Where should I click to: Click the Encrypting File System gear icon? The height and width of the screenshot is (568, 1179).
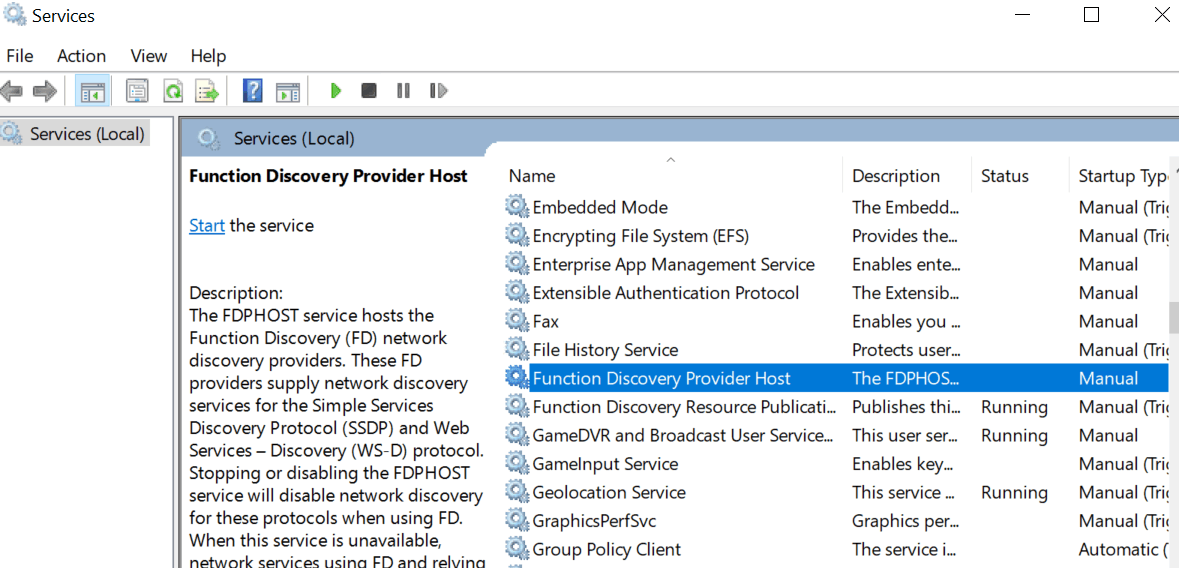tap(517, 235)
